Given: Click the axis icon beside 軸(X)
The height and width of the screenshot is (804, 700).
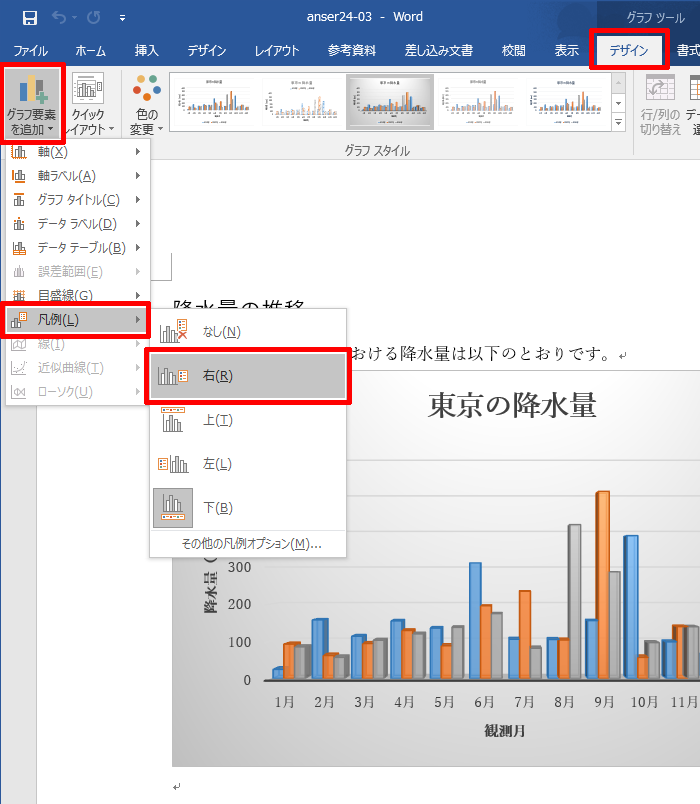Looking at the screenshot, I should (19, 152).
